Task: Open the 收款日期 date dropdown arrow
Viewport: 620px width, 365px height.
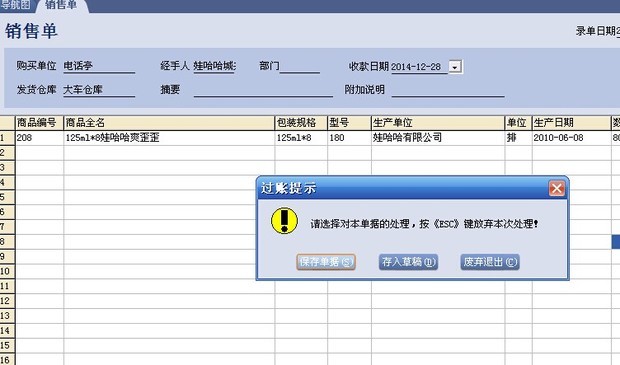Action: tap(455, 67)
